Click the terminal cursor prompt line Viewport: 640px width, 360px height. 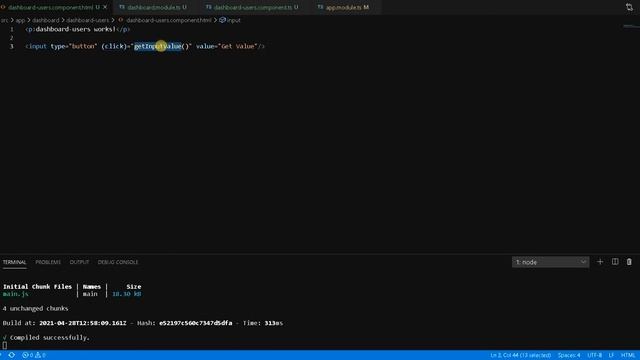tap(4, 345)
